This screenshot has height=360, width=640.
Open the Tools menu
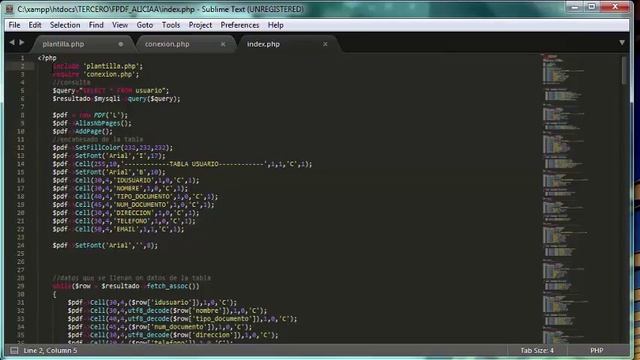pos(171,25)
